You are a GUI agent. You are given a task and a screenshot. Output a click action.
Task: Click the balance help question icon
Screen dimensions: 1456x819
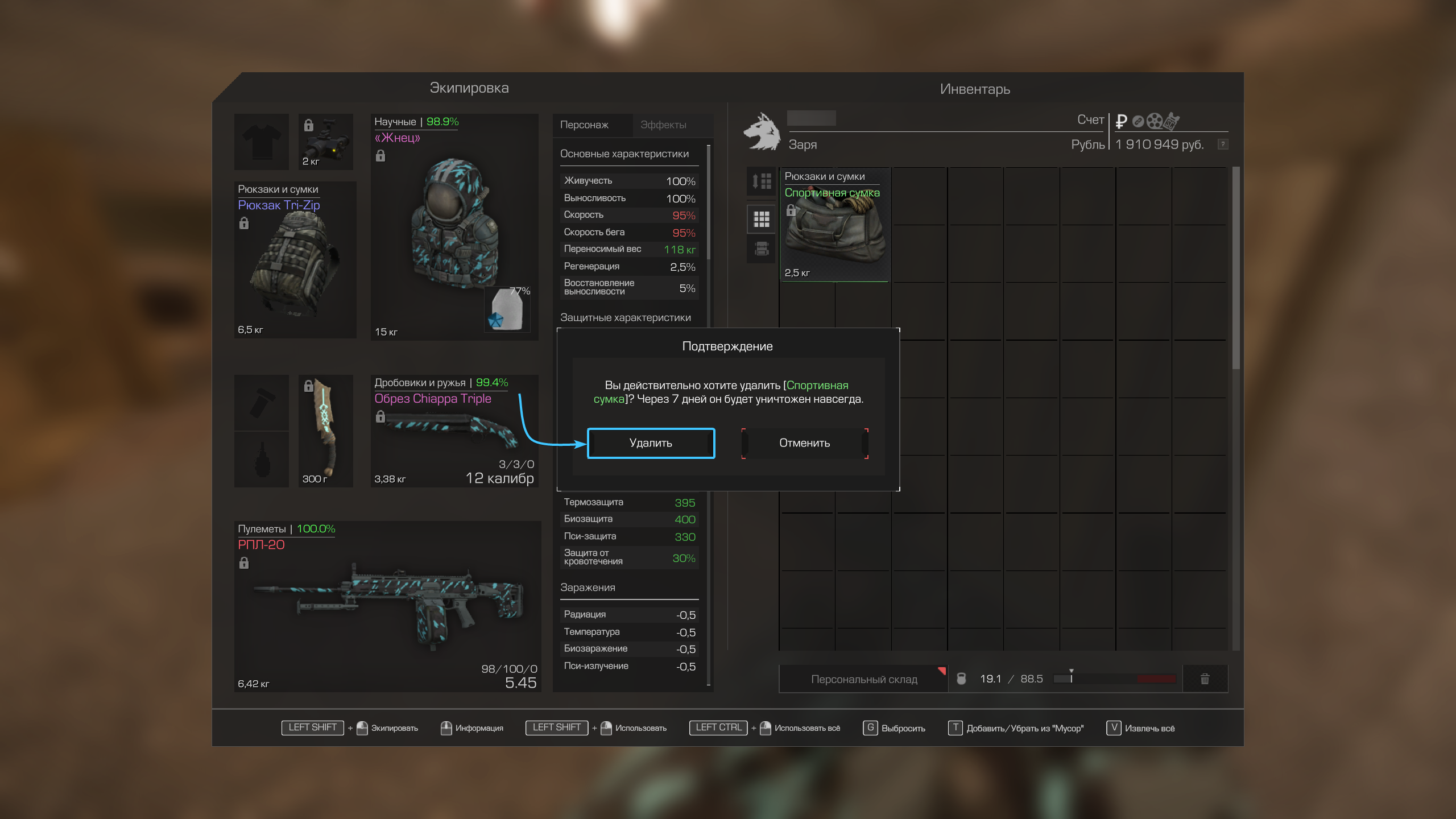point(1222,144)
